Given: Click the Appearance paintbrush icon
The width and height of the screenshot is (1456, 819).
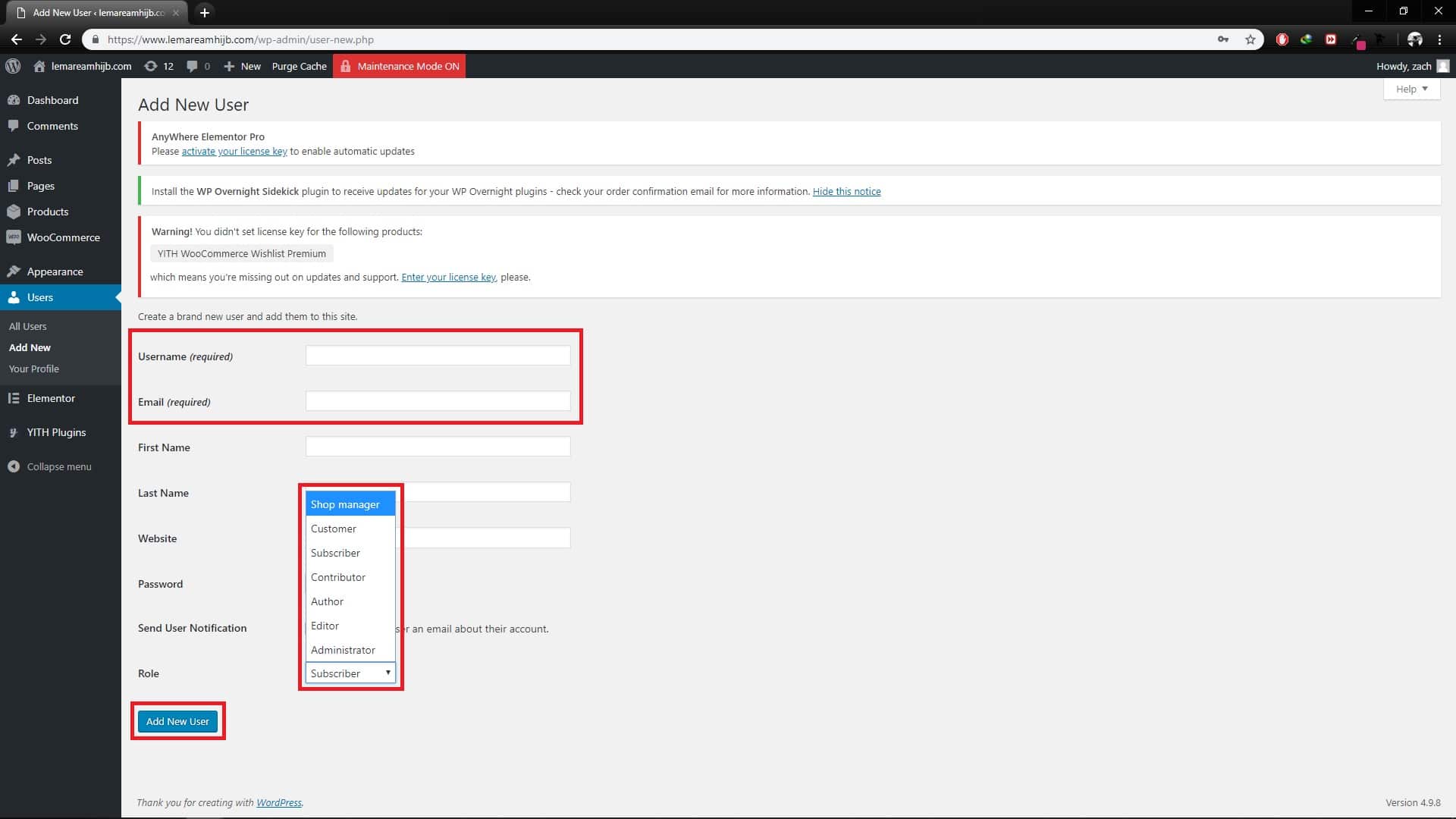Looking at the screenshot, I should click(x=14, y=271).
